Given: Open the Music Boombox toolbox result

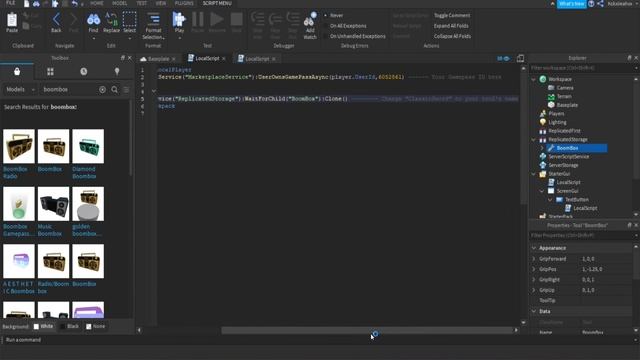Looking at the screenshot, I should pos(53,204).
